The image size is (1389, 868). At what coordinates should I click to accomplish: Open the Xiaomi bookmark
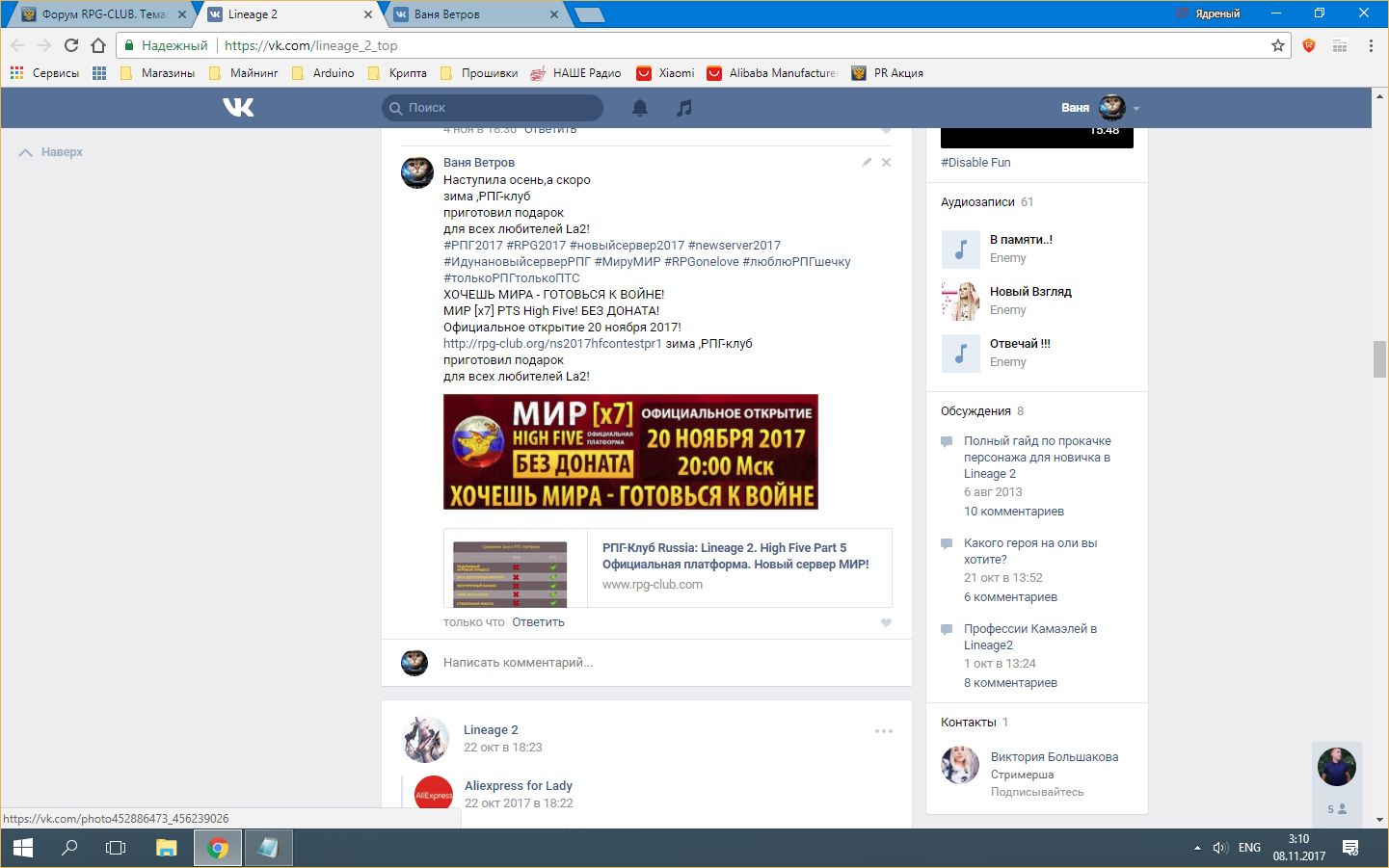(x=666, y=73)
